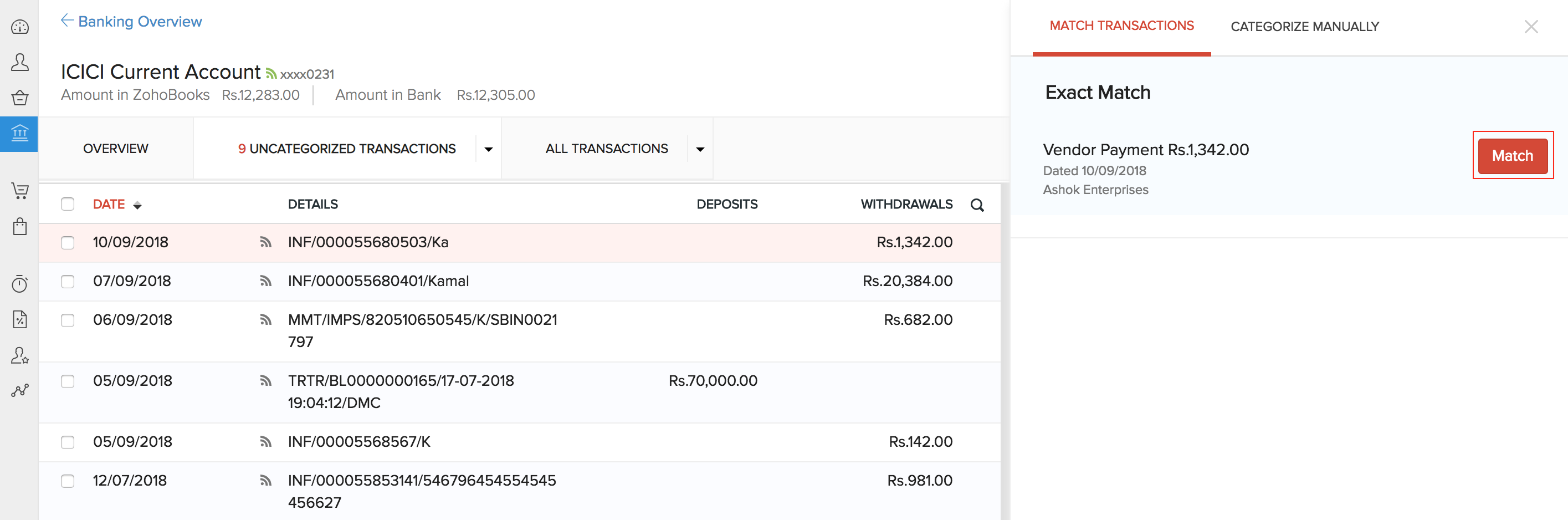Open the Contacts icon in sidebar

click(x=19, y=62)
